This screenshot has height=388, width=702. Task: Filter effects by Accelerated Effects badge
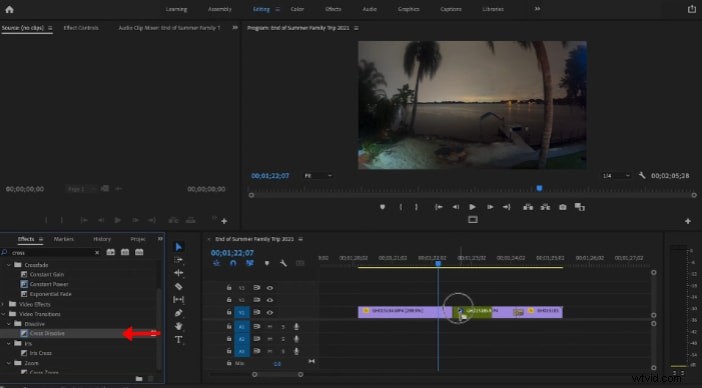[111, 252]
